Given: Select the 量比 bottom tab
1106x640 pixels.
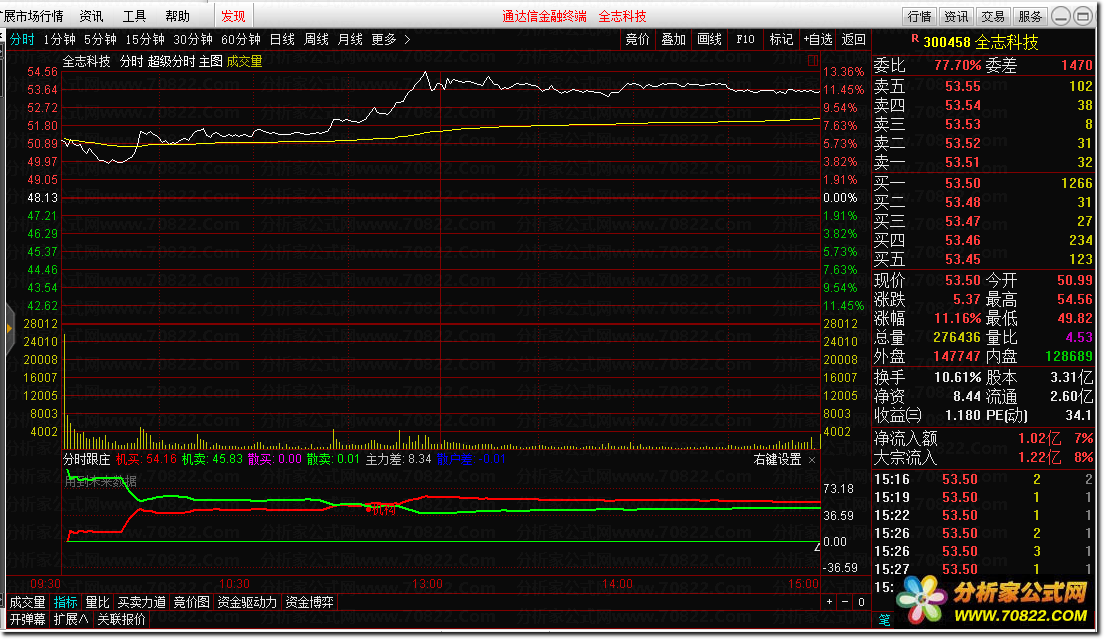Looking at the screenshot, I should click(x=97, y=602).
